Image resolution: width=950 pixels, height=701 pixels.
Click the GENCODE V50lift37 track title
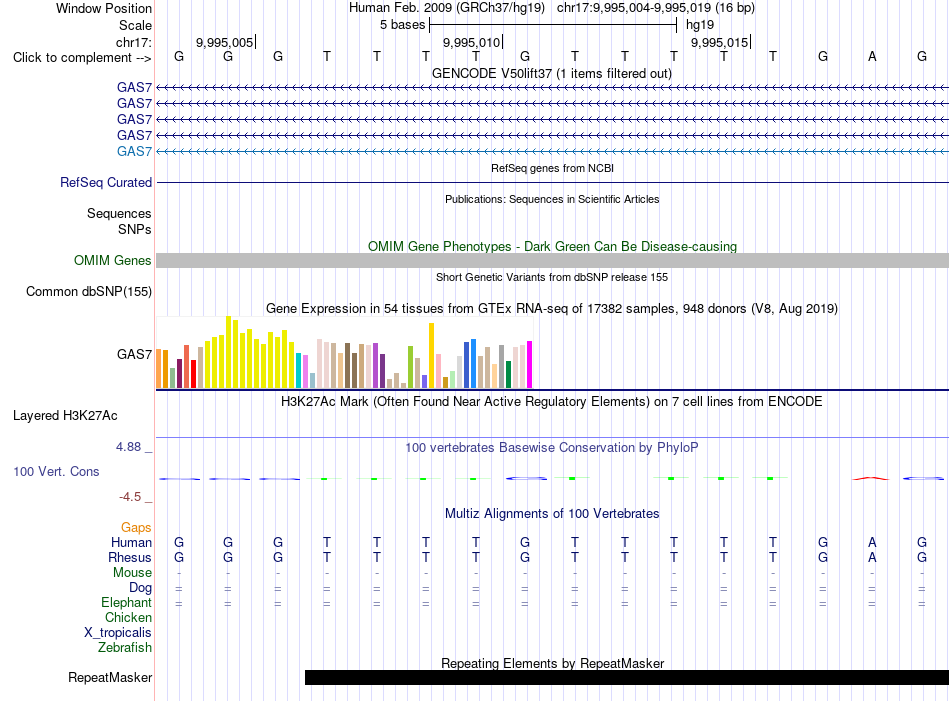coord(552,73)
